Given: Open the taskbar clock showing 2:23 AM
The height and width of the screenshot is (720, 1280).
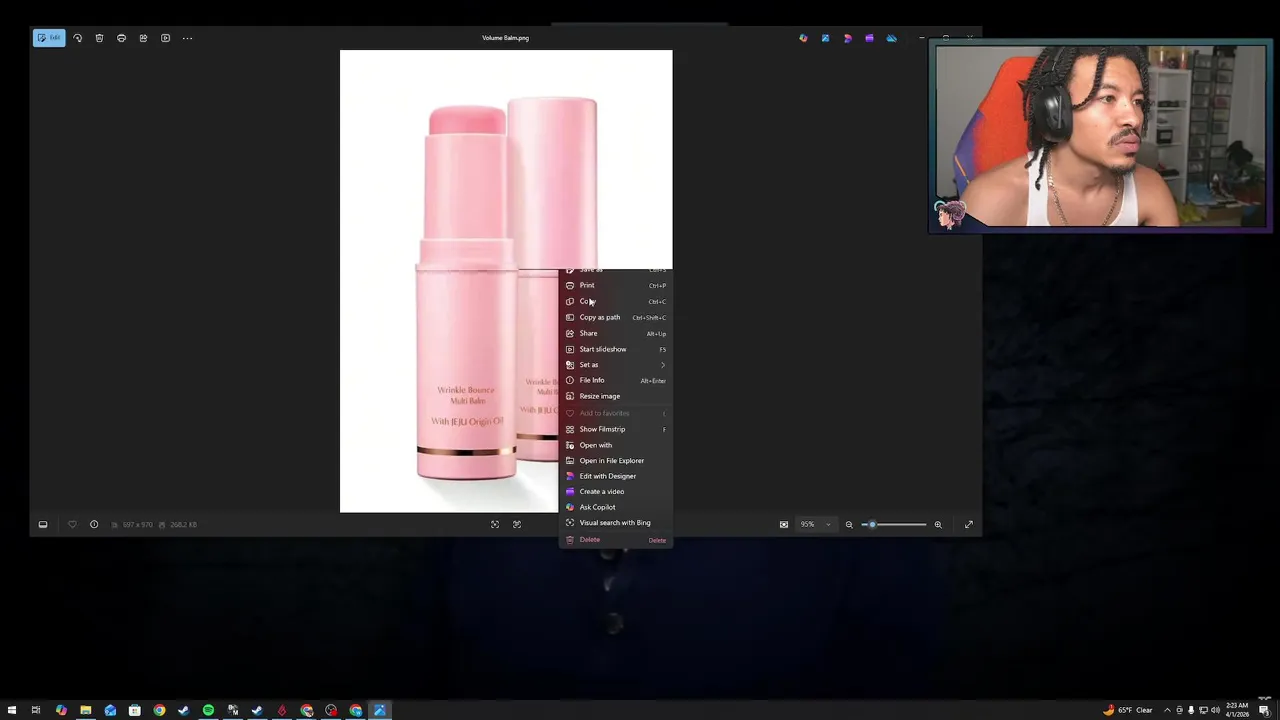Looking at the screenshot, I should click(1238, 710).
